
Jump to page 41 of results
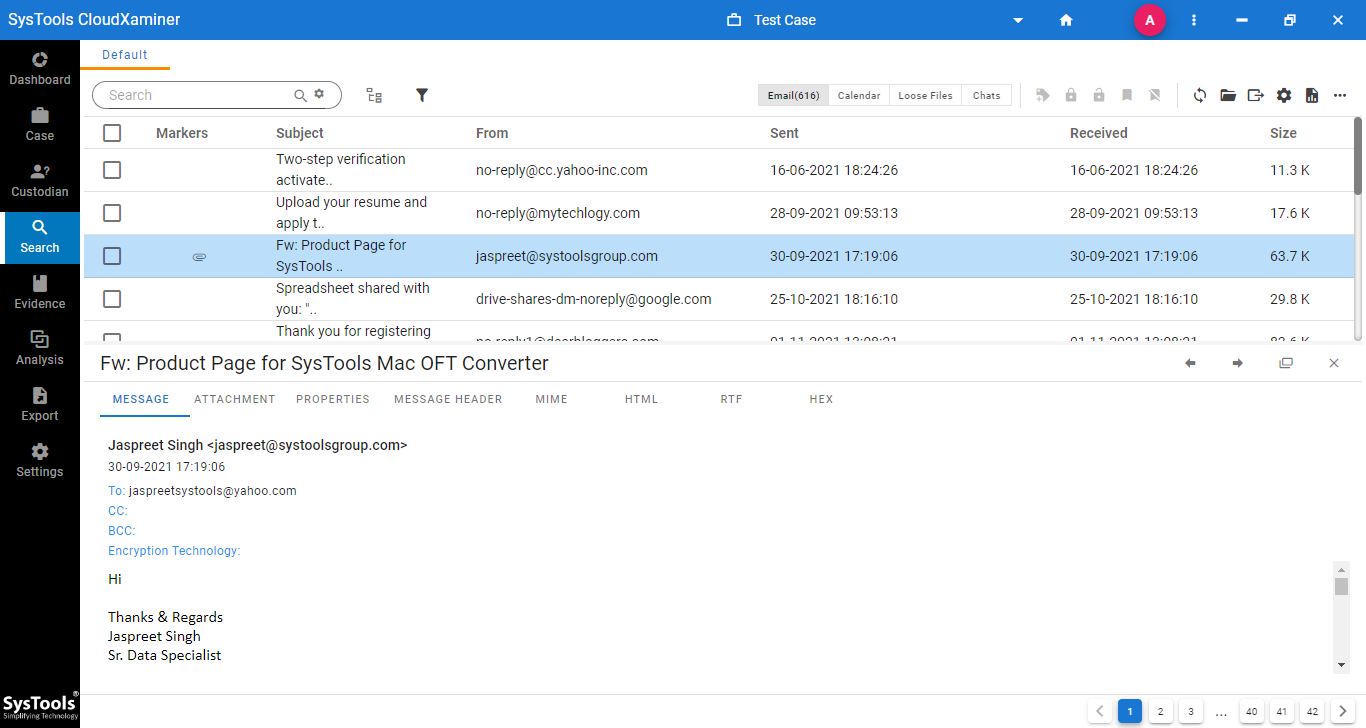(x=1281, y=712)
